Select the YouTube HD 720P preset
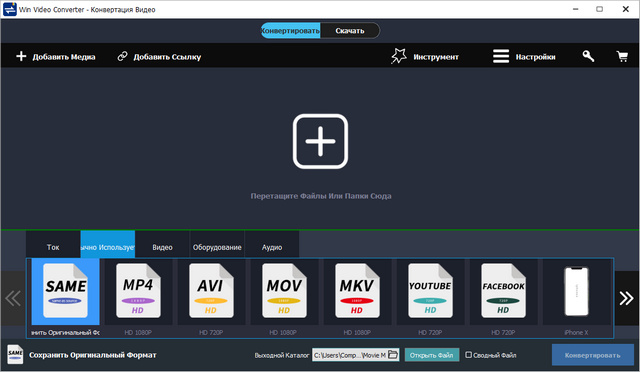 (x=430, y=292)
